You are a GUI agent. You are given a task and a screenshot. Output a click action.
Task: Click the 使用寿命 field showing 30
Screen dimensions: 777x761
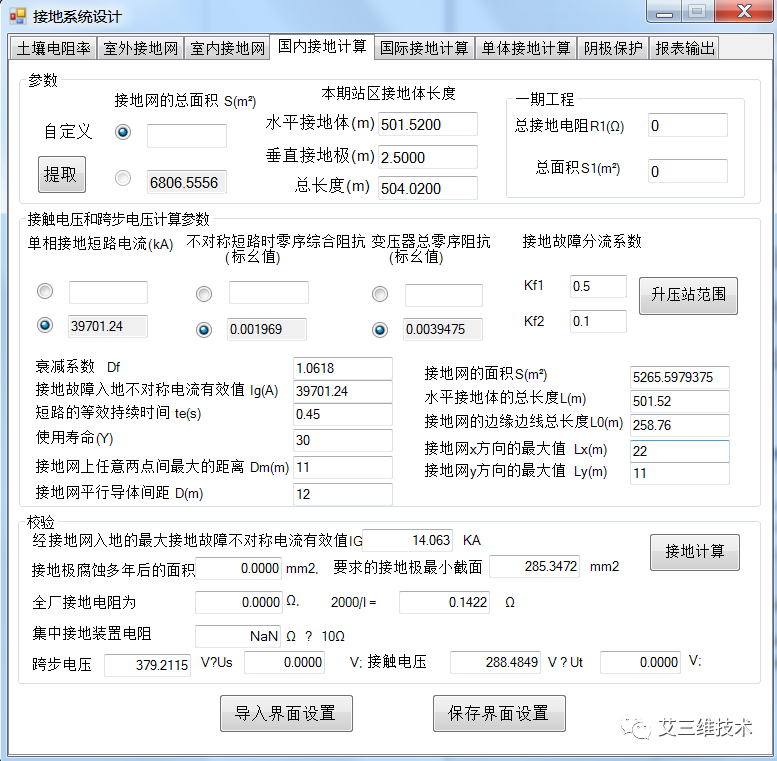point(342,440)
